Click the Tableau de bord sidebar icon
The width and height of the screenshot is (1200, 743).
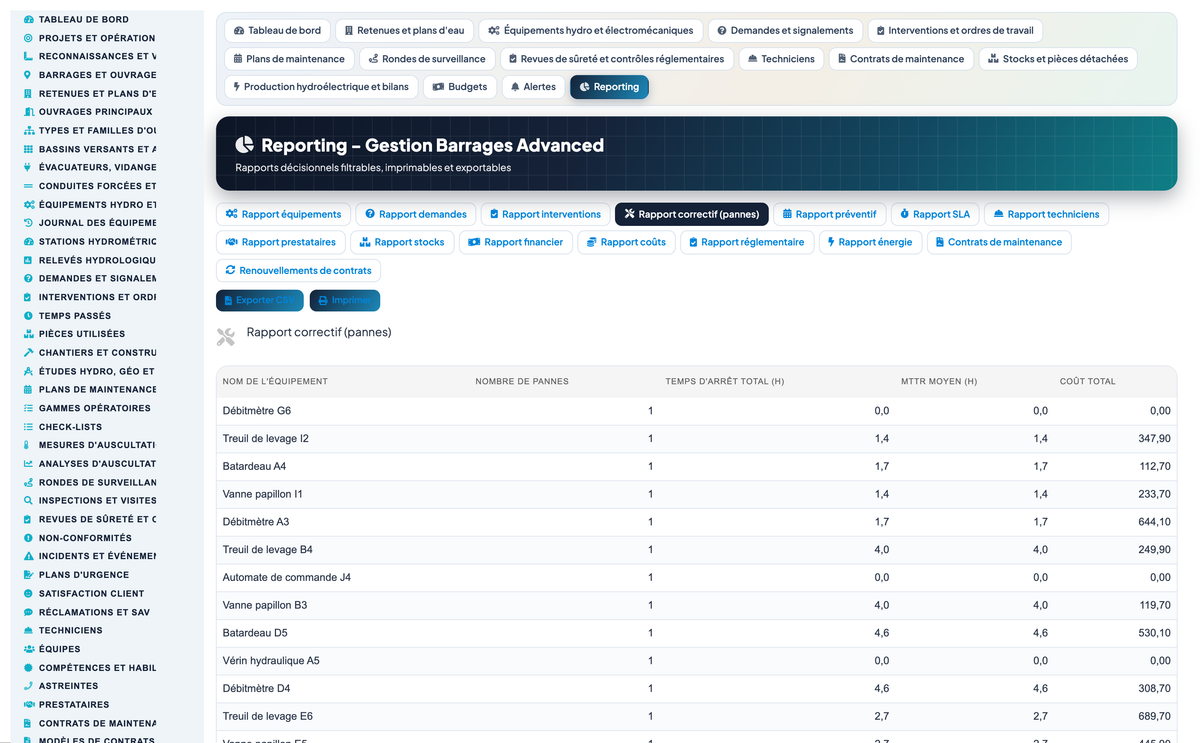[28, 19]
